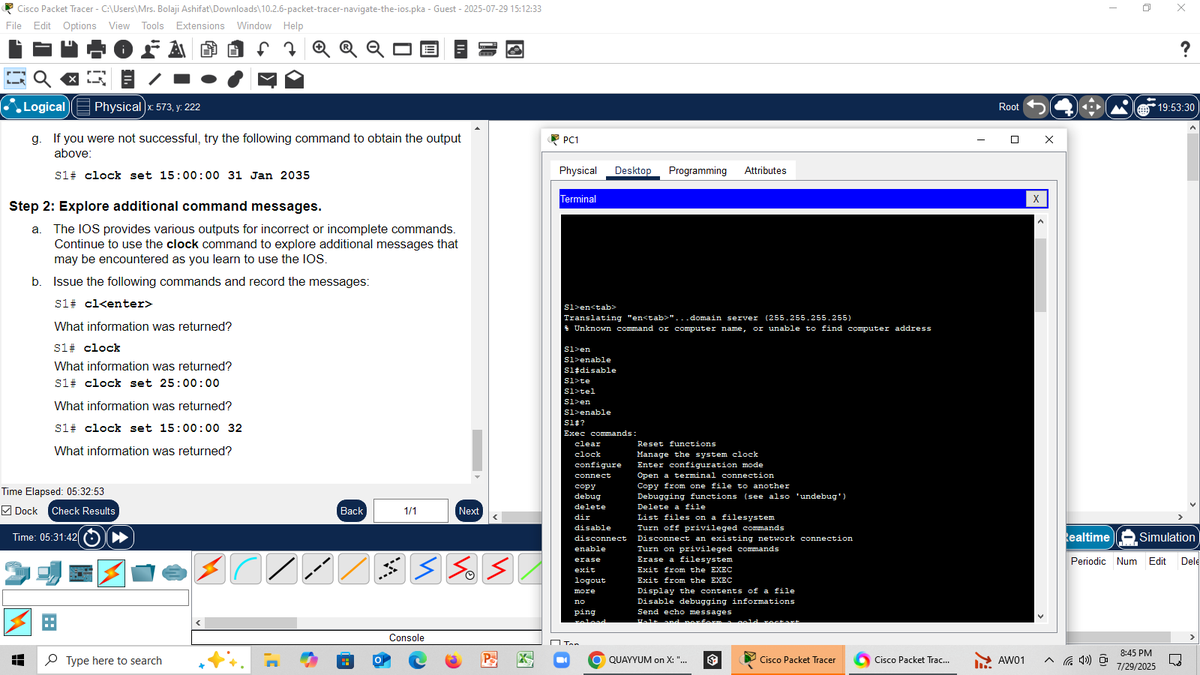
Task: Pick the dashed black crossover cable
Action: [x=317, y=570]
